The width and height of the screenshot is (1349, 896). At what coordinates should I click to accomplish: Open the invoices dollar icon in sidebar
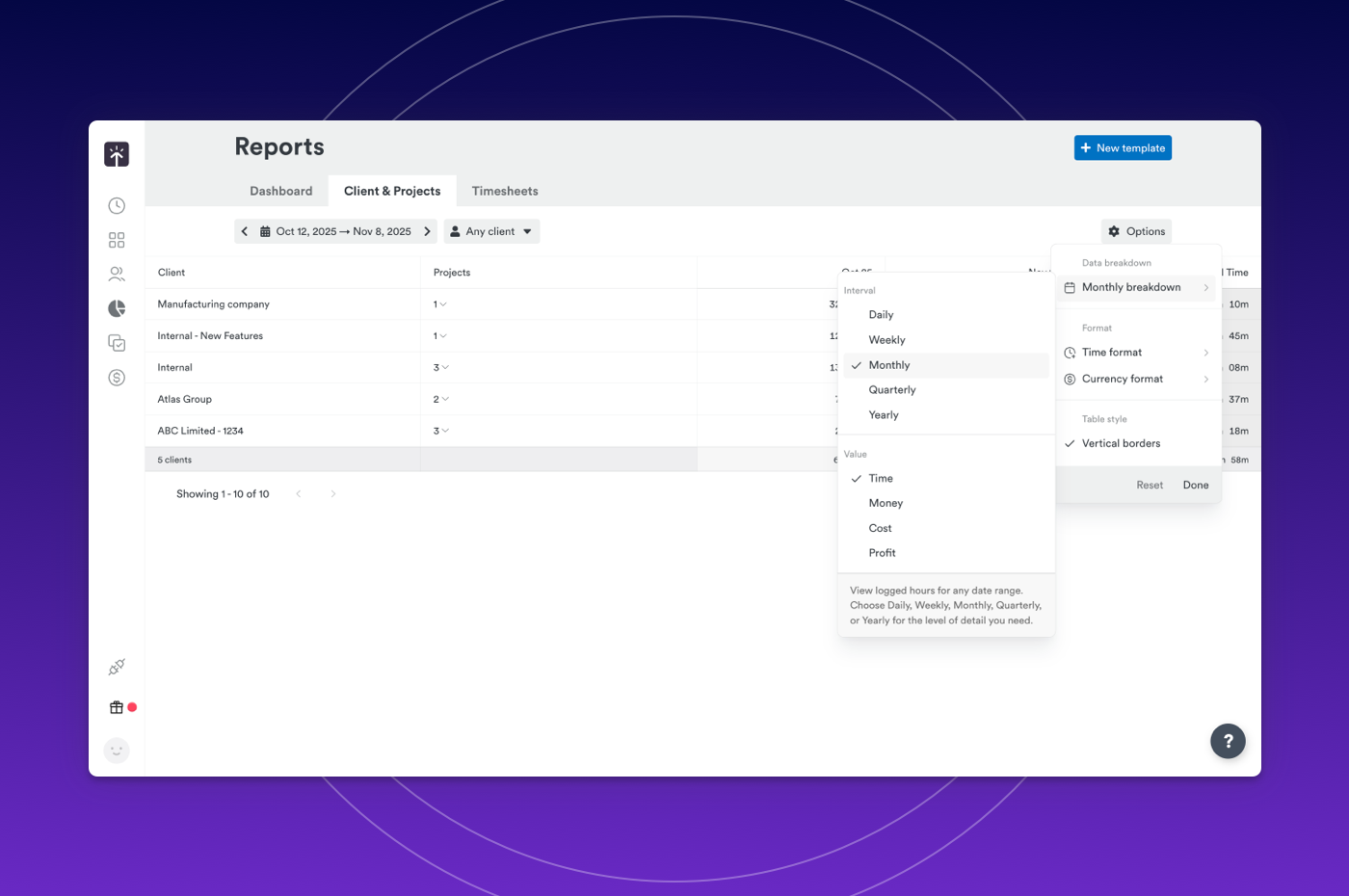(117, 378)
